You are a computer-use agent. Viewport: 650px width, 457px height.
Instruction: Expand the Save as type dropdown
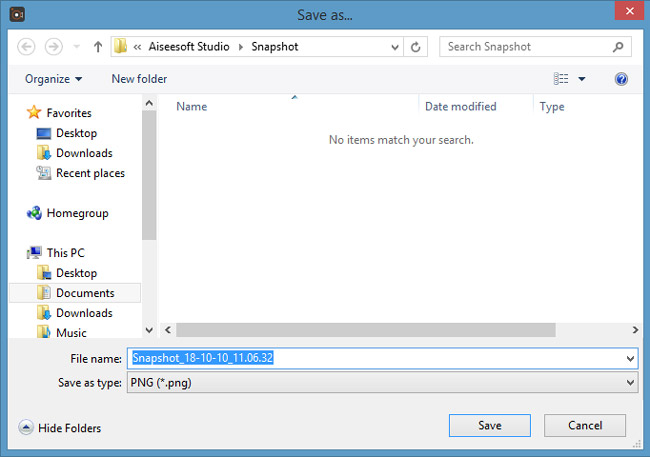click(x=630, y=382)
